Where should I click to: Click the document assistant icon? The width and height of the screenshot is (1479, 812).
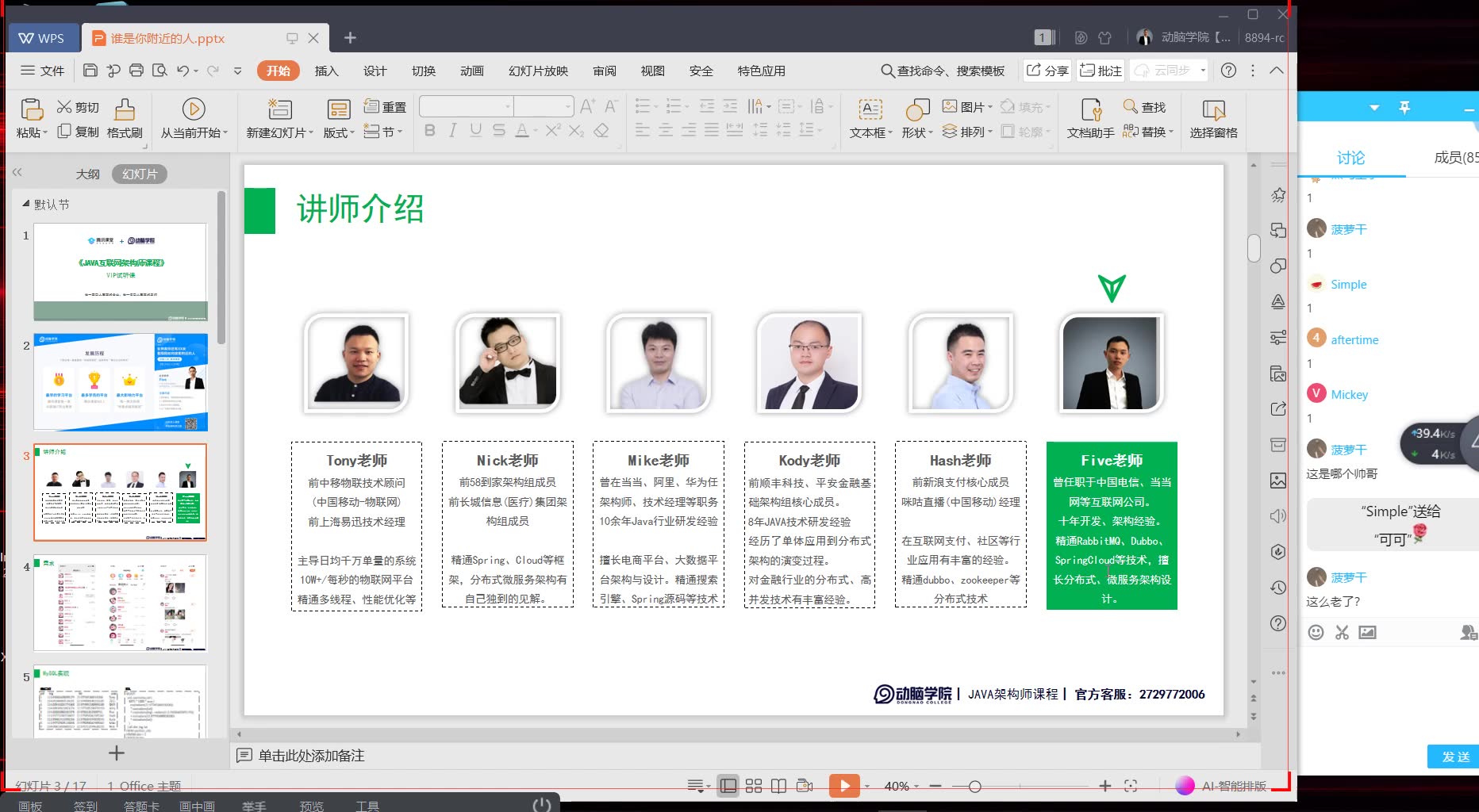coord(1091,109)
